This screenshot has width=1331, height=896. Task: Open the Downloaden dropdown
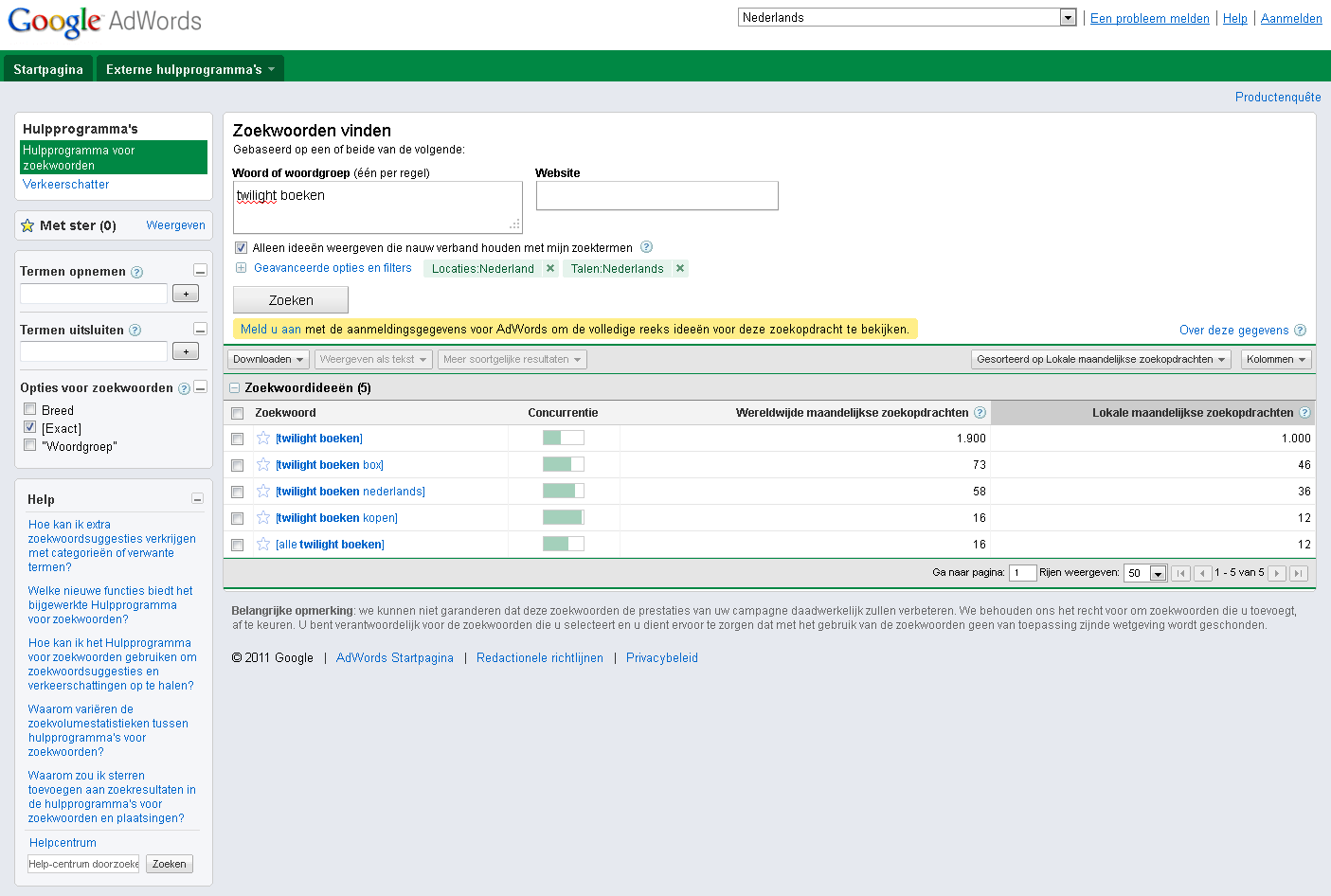(x=269, y=359)
